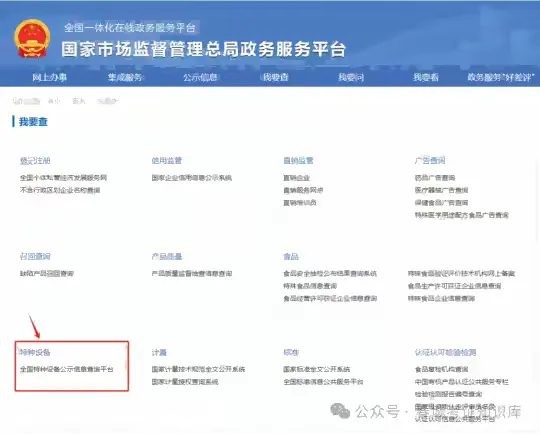Open 全国特种设备公示信息查询平台 link
Image resolution: width=540 pixels, height=434 pixels.
[x=66, y=369]
